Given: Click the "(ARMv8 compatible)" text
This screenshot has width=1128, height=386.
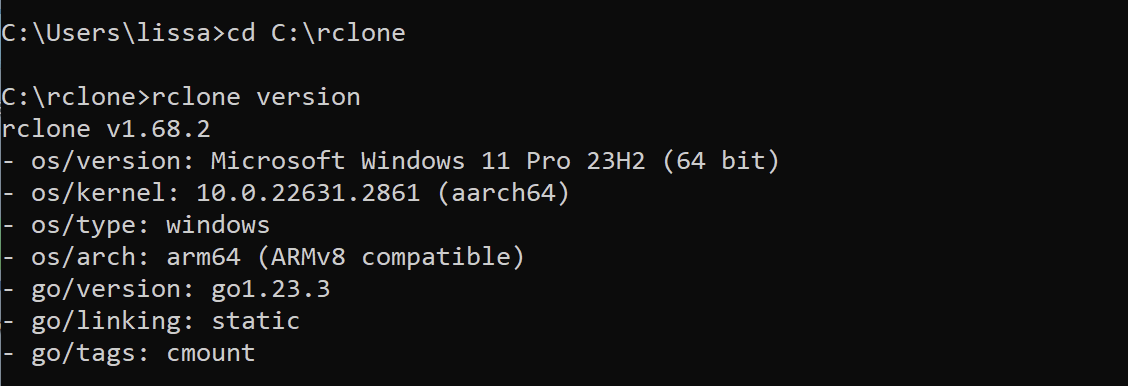Looking at the screenshot, I should pyautogui.click(x=391, y=257).
